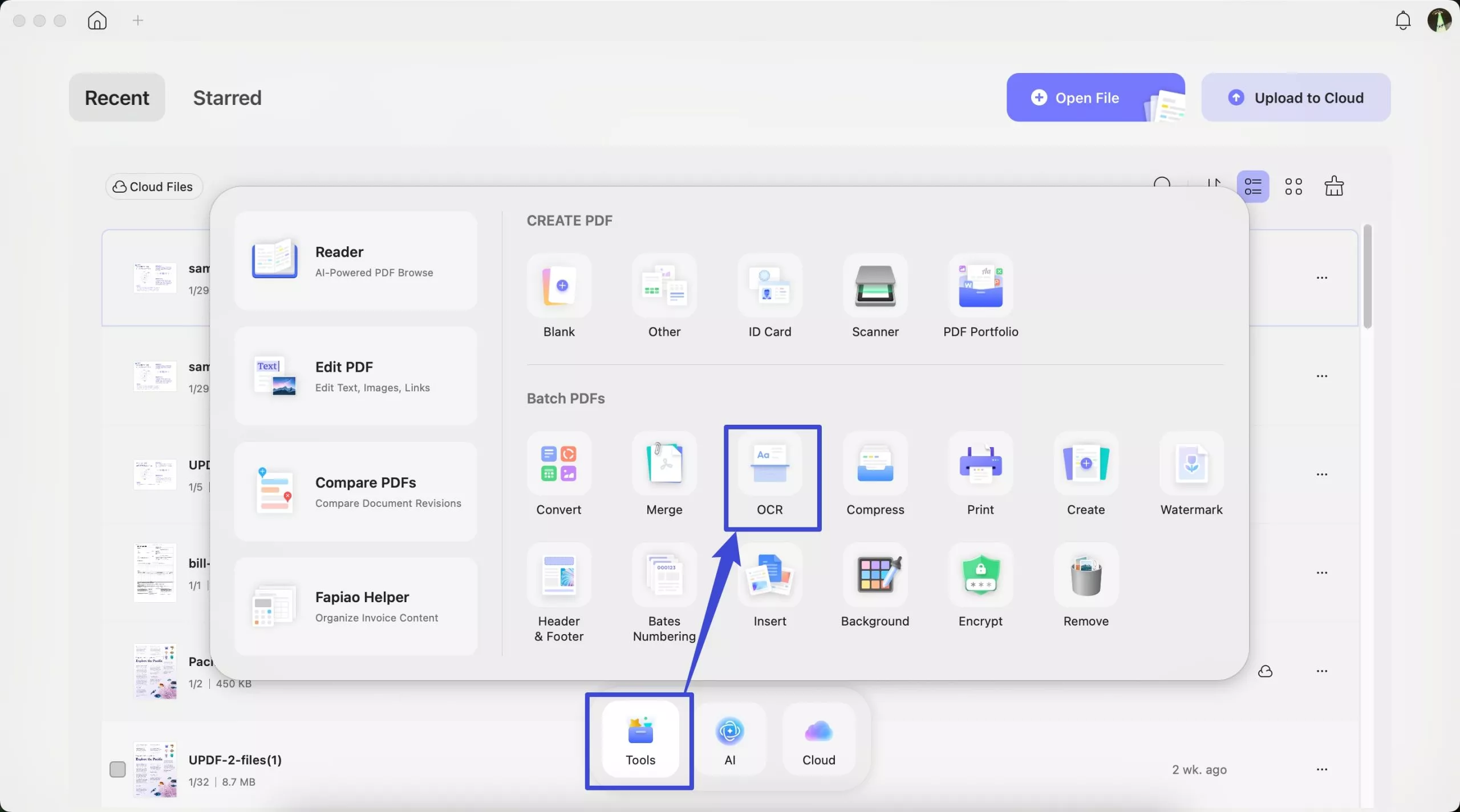The height and width of the screenshot is (812, 1460).
Task: Select the OCR batch tool
Action: pos(770,478)
